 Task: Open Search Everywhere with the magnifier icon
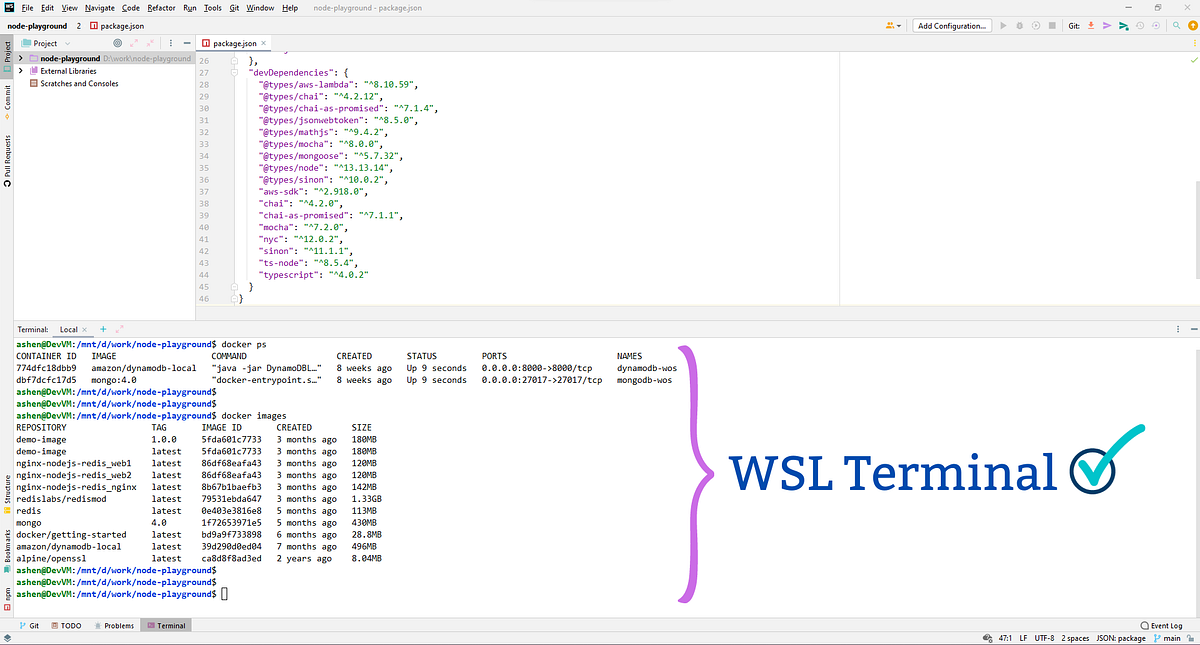pyautogui.click(x=1175, y=26)
